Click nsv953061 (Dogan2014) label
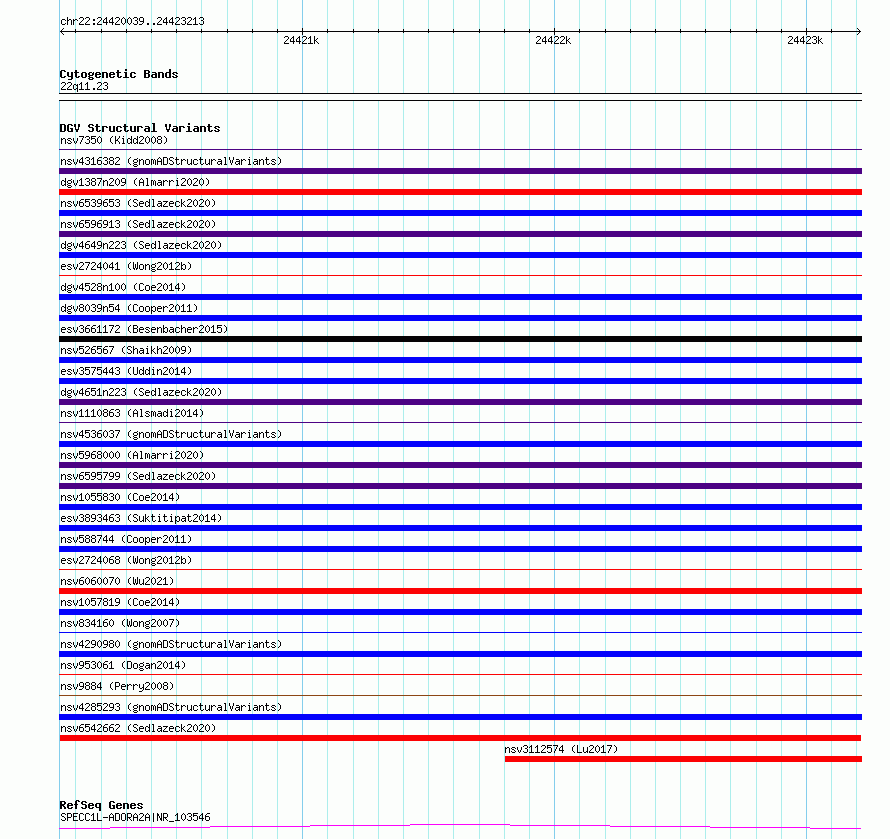This screenshot has width=890, height=839. tap(123, 665)
